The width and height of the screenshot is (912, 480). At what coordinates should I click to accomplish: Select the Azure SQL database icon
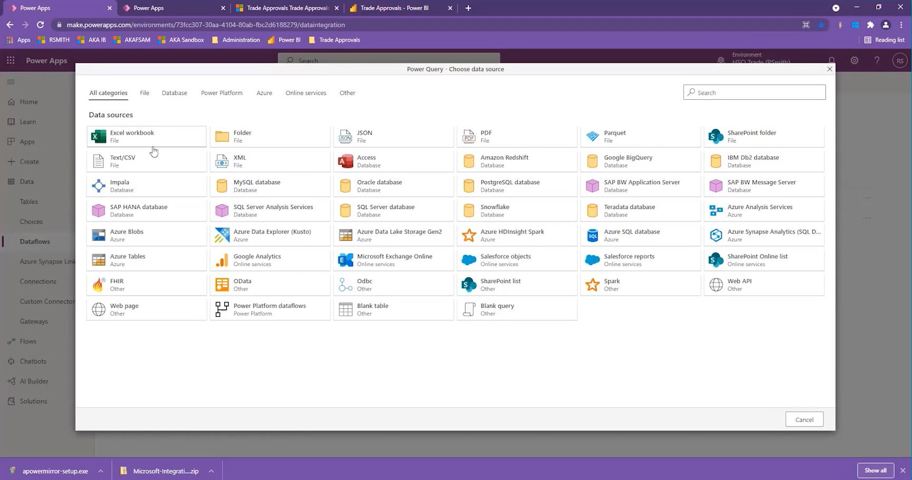point(592,235)
